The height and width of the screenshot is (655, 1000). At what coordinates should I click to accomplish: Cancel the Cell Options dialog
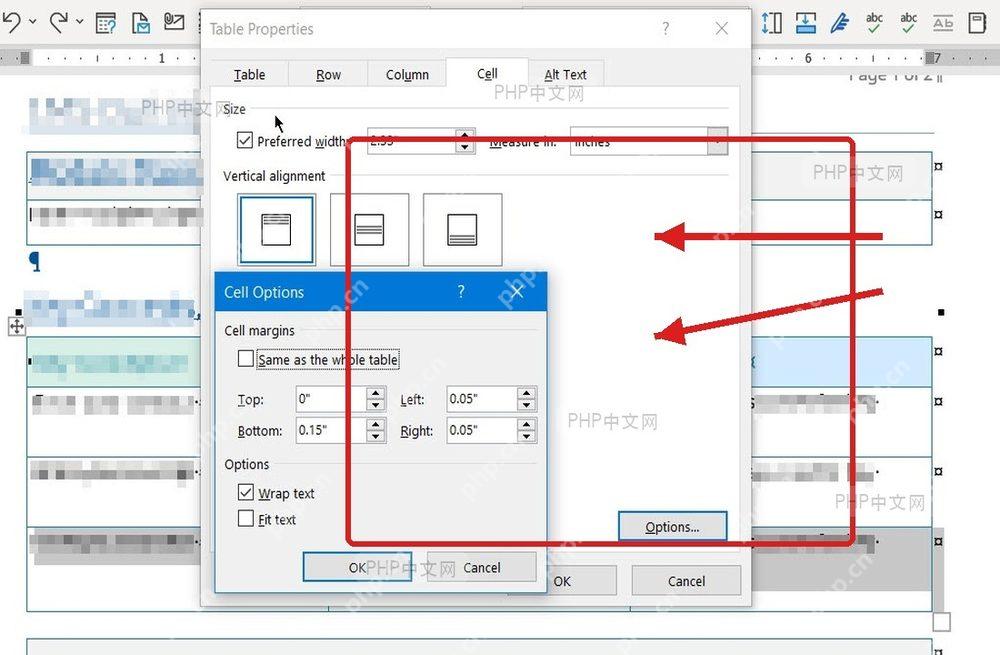(x=482, y=567)
